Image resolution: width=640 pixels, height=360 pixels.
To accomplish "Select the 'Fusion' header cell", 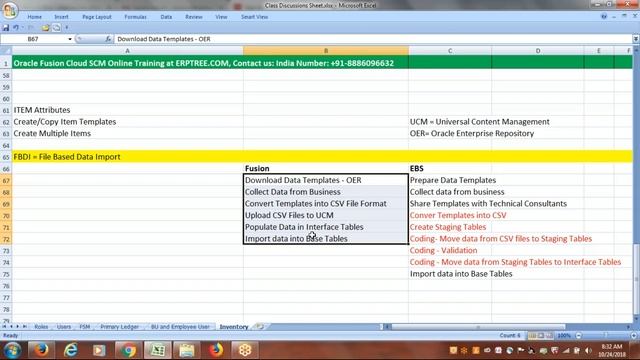I will point(326,168).
